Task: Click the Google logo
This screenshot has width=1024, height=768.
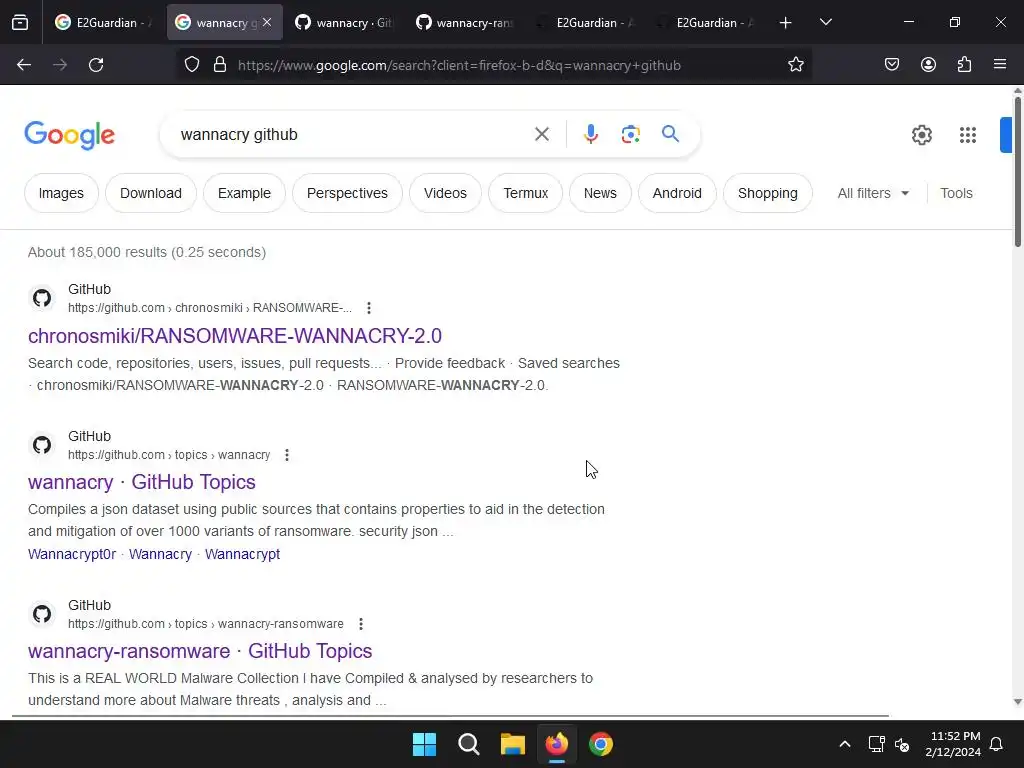Action: pyautogui.click(x=70, y=135)
